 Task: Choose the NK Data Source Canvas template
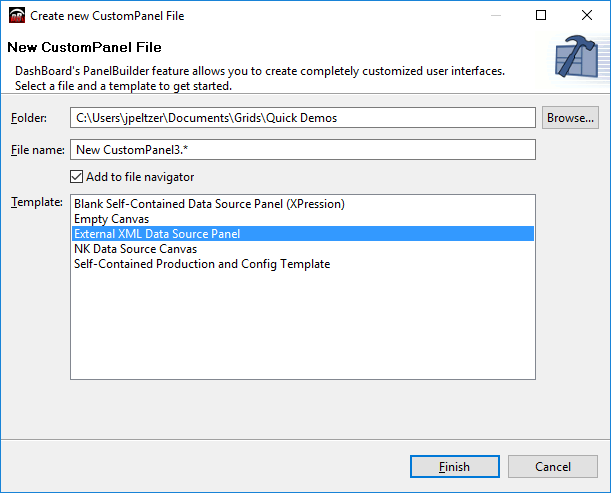[x=135, y=249]
